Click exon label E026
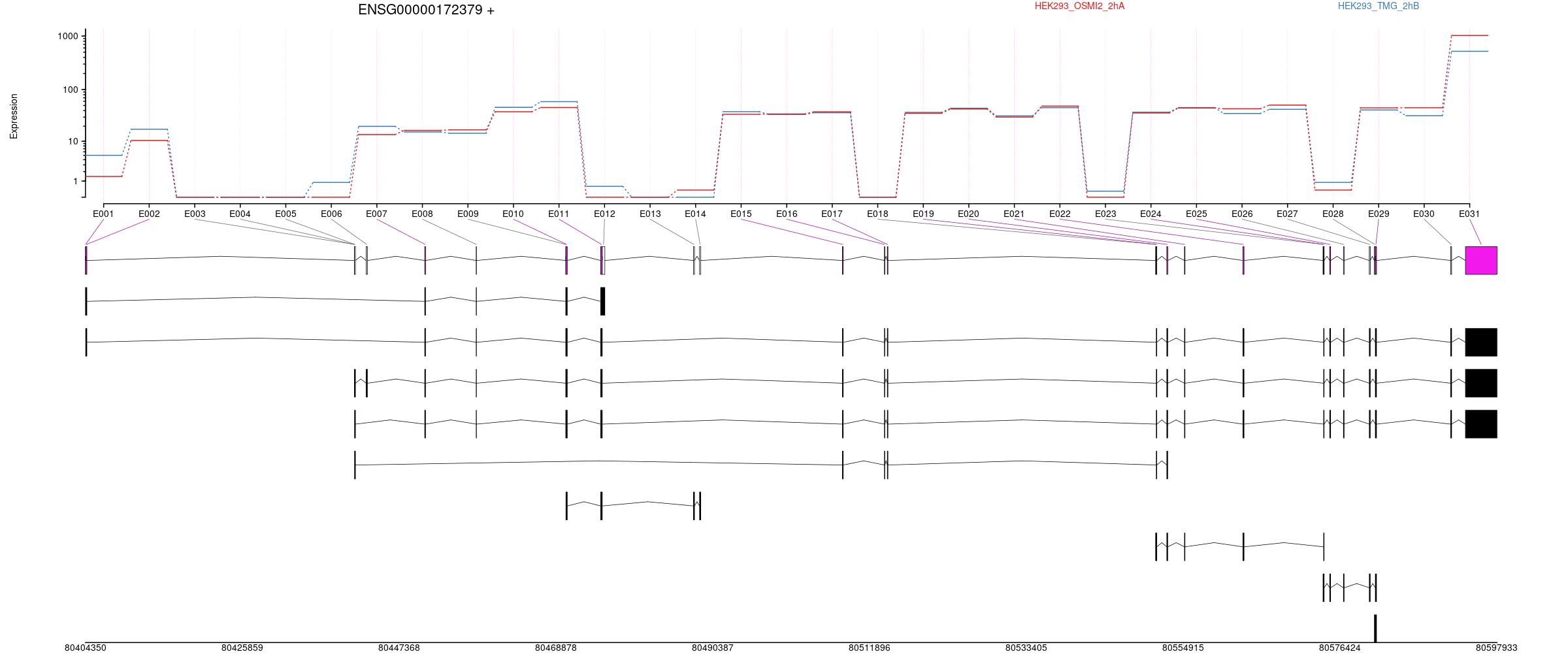Screen dimensions: 1568x660 click(x=1242, y=214)
